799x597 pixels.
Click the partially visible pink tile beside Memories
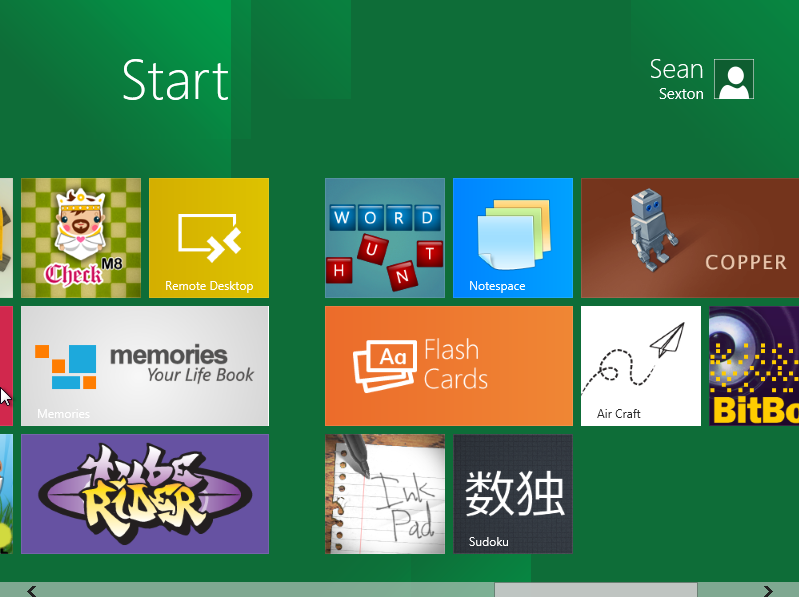5,366
